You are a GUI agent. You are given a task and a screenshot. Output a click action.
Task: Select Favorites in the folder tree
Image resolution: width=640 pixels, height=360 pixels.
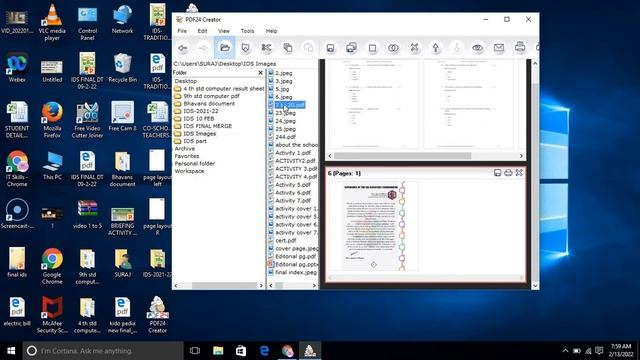point(187,156)
